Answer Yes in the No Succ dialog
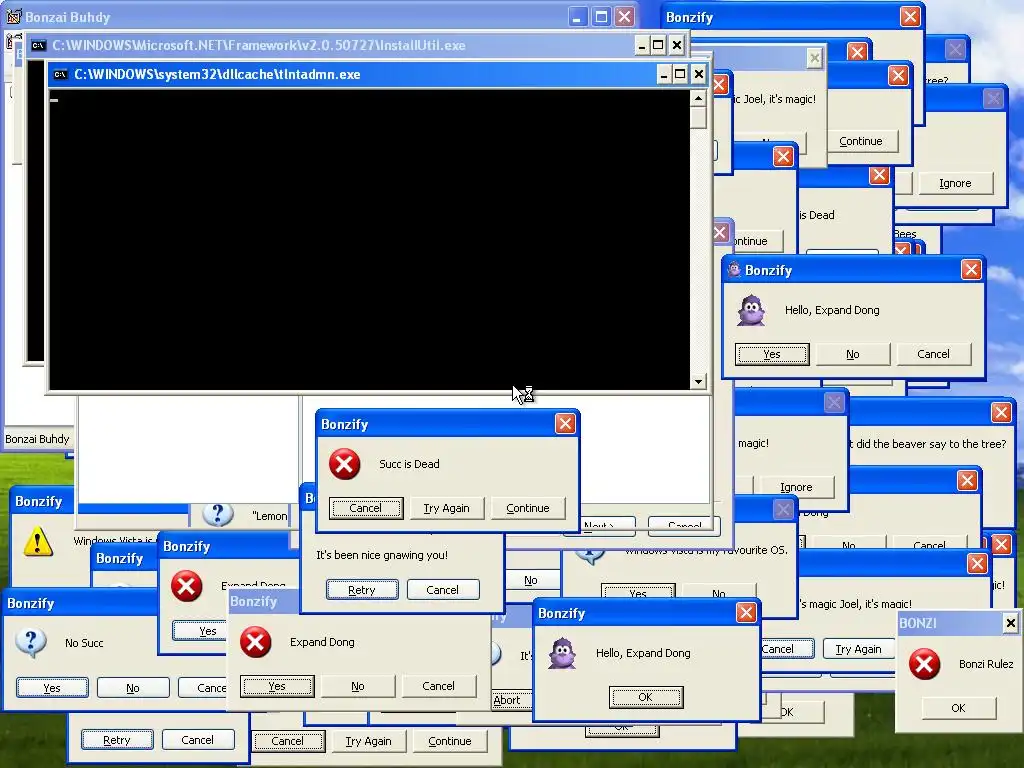Viewport: 1024px width, 768px height. [x=52, y=688]
